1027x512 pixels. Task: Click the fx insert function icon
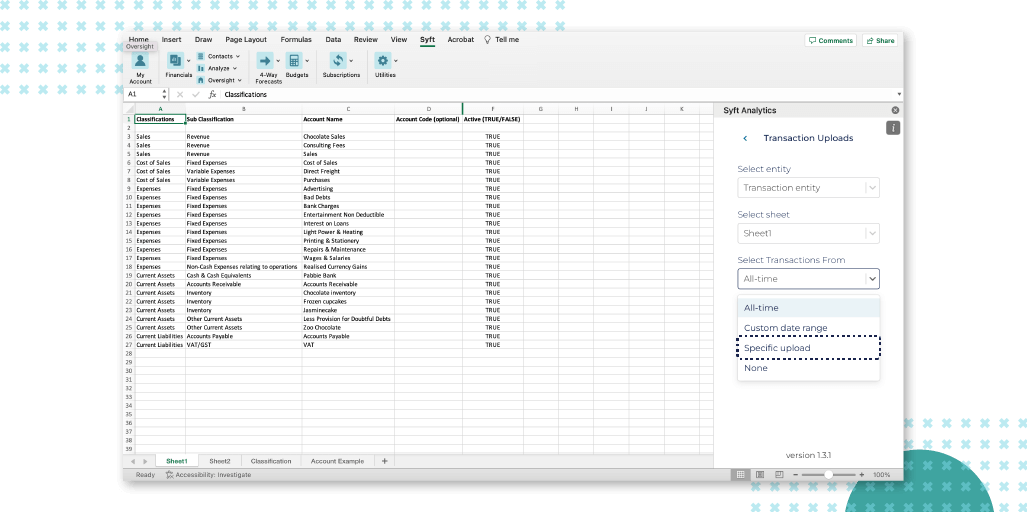[212, 94]
